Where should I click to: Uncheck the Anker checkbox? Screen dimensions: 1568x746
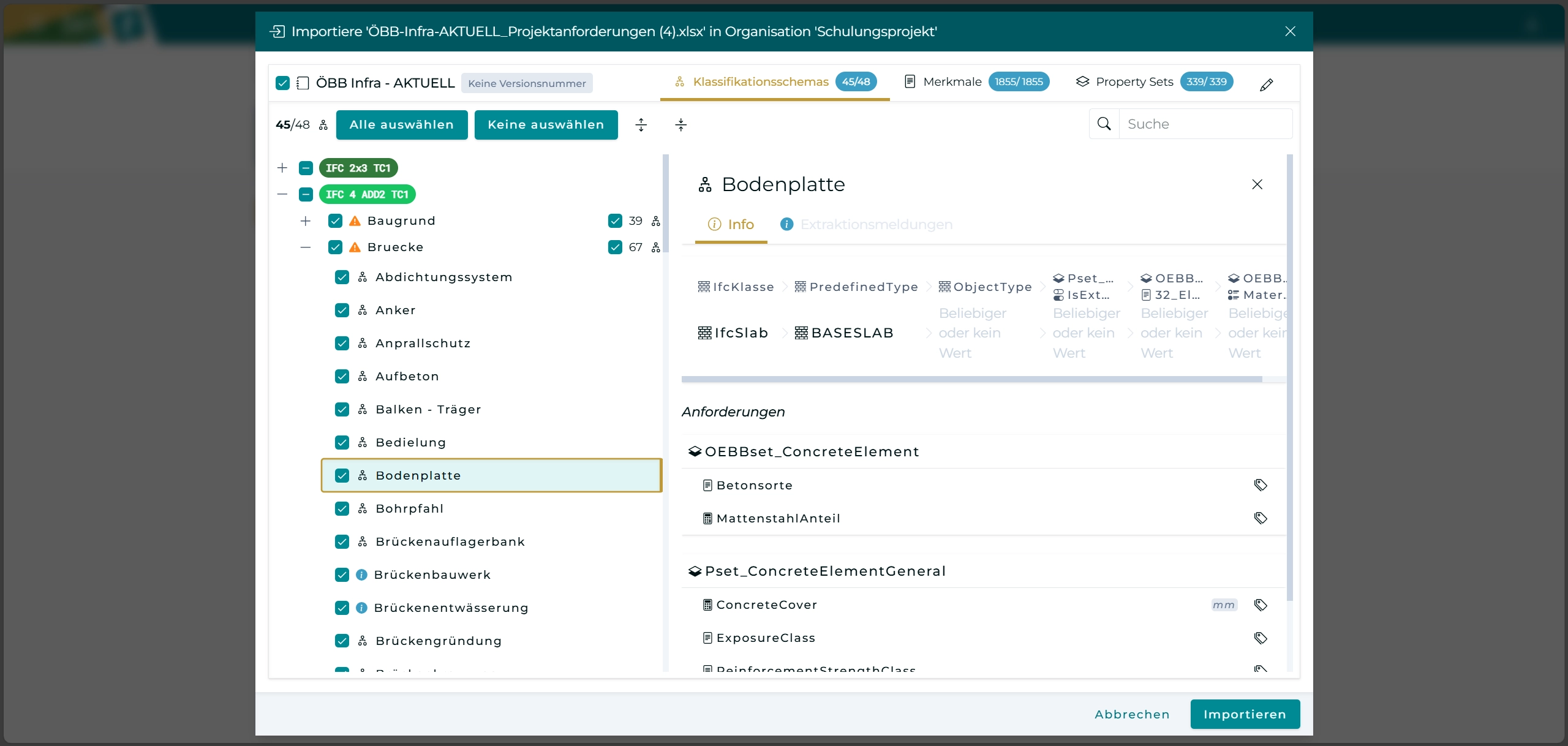tap(342, 311)
